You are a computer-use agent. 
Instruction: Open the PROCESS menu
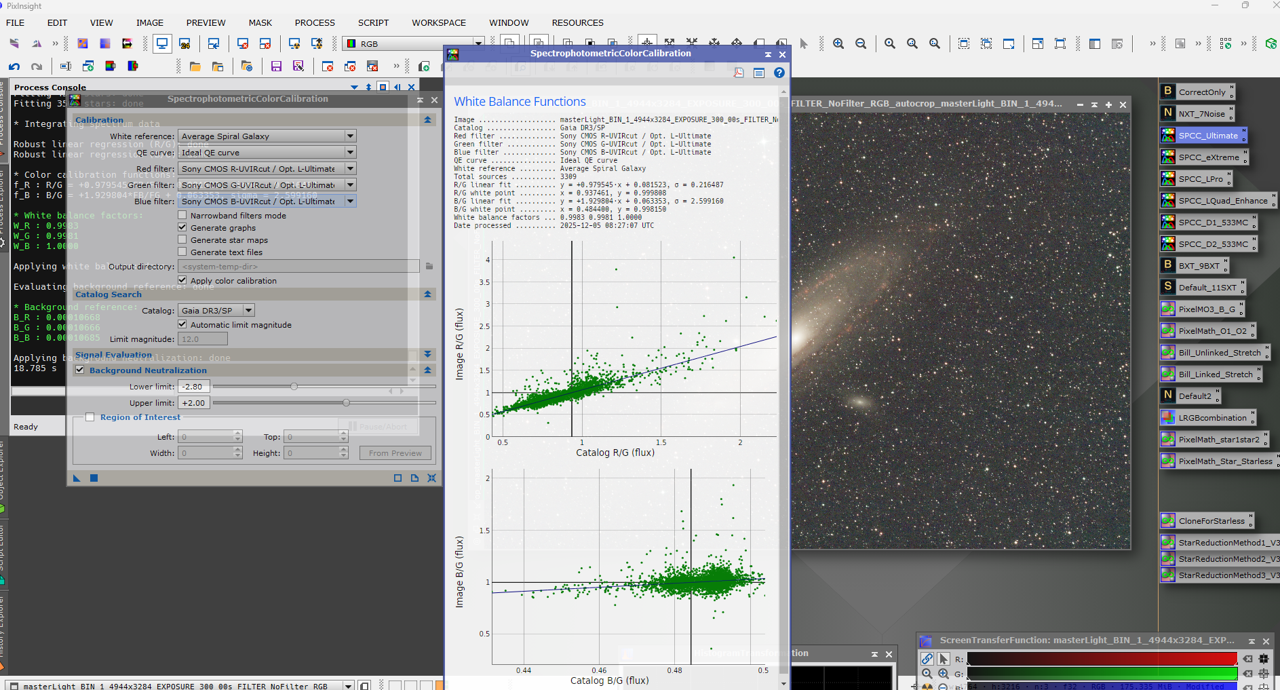314,22
